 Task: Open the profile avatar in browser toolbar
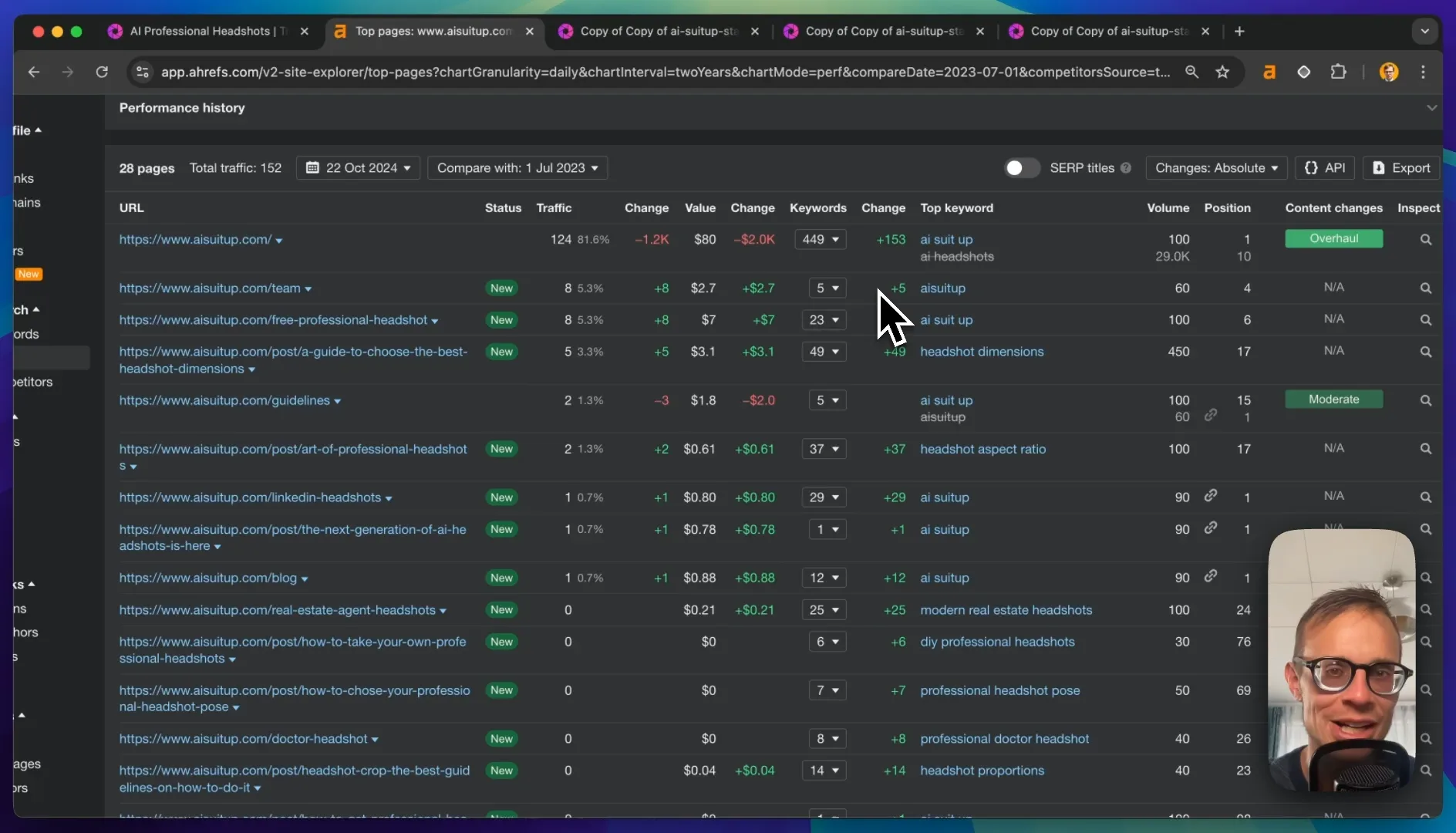click(x=1389, y=72)
